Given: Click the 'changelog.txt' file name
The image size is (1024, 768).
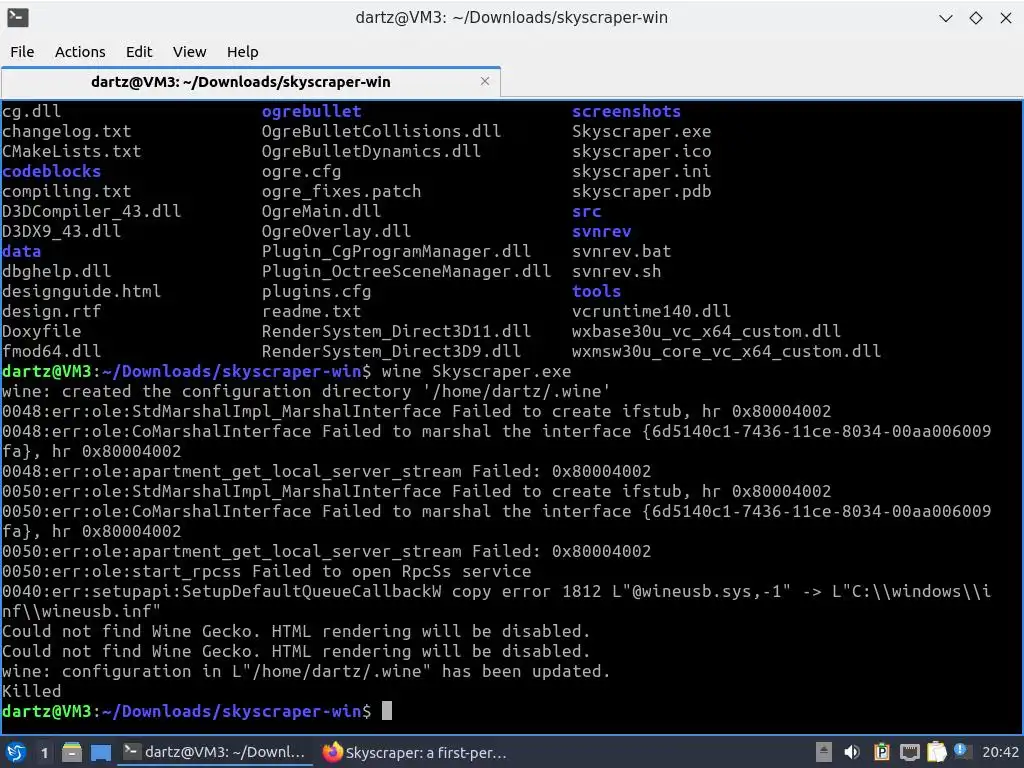Looking at the screenshot, I should coord(67,131).
